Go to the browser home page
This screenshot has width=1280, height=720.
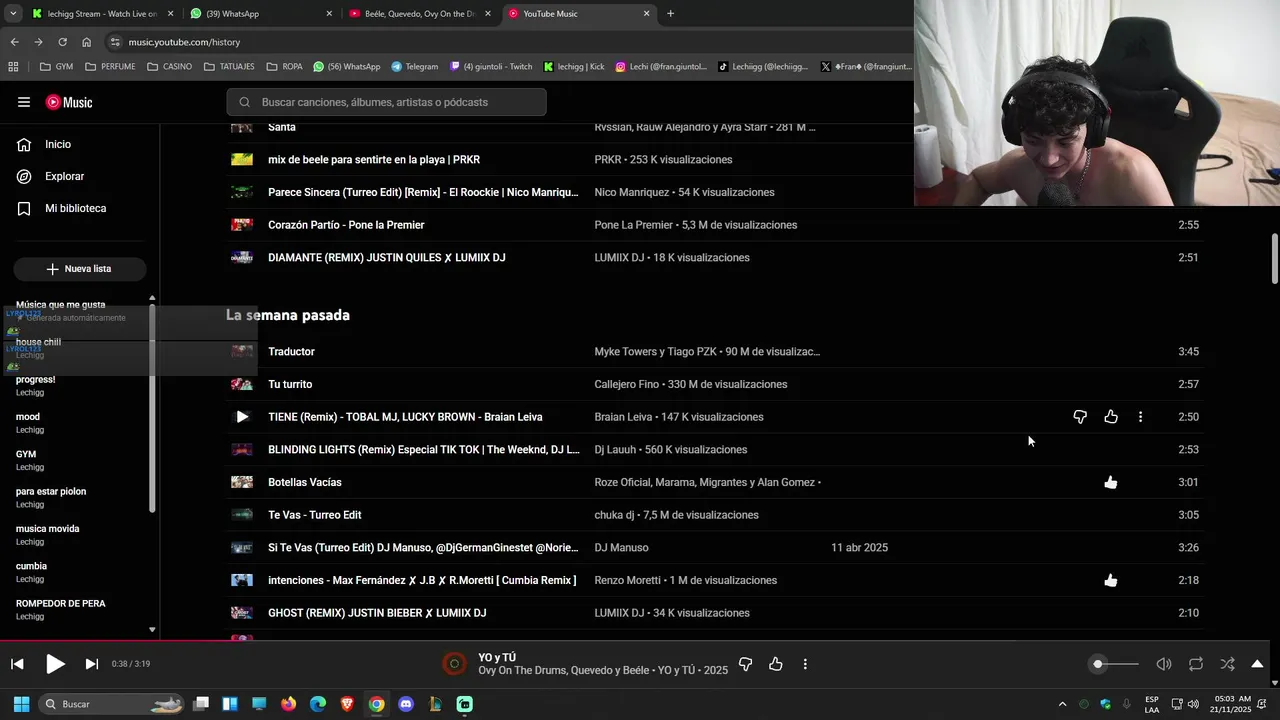point(86,42)
